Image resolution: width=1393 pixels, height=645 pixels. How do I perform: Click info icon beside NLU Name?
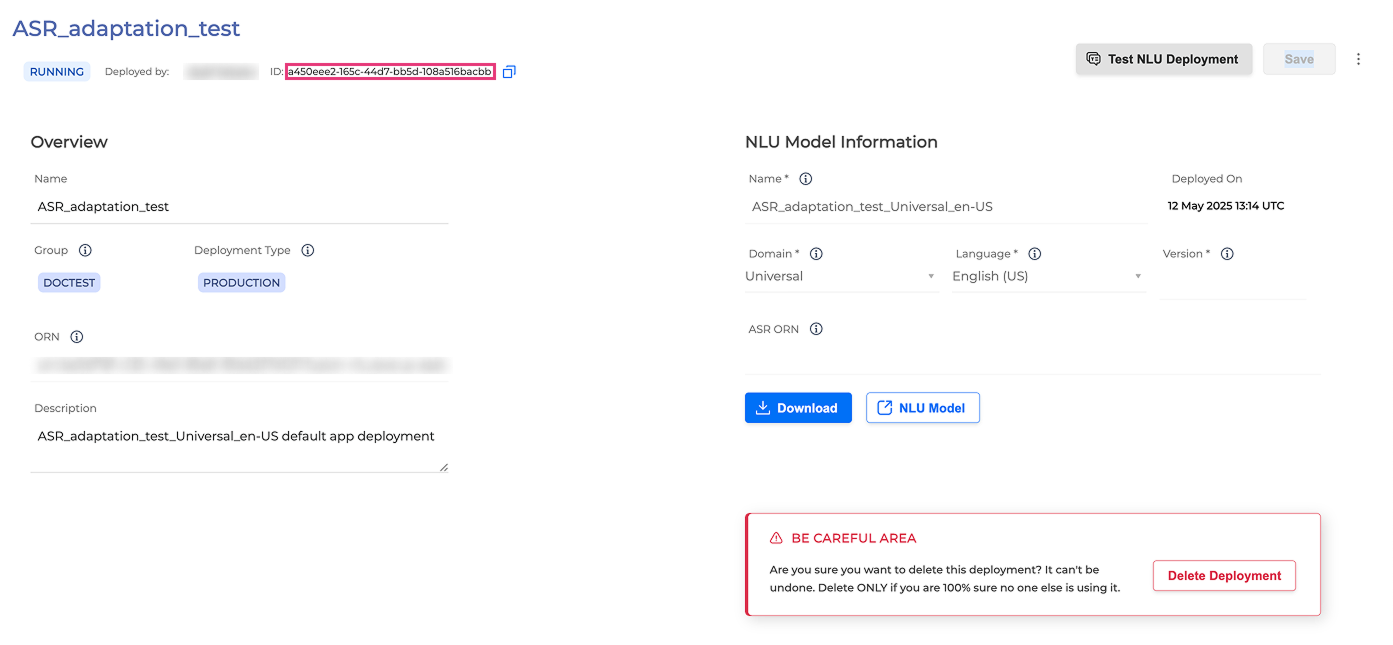pyautogui.click(x=806, y=179)
